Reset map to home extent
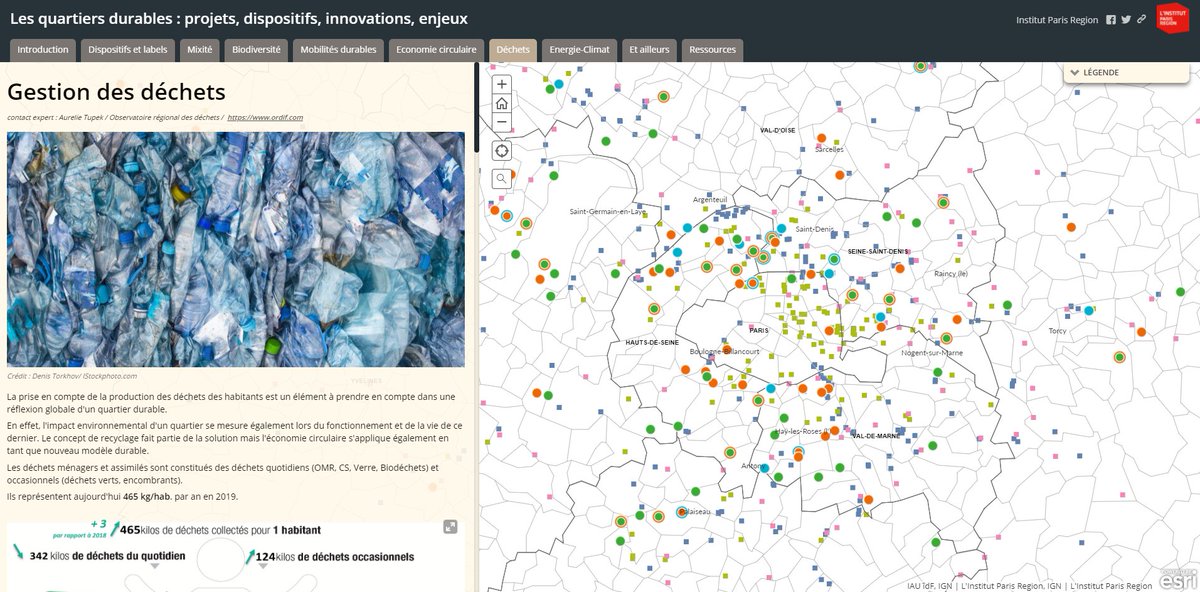This screenshot has width=1200, height=592. click(x=502, y=103)
